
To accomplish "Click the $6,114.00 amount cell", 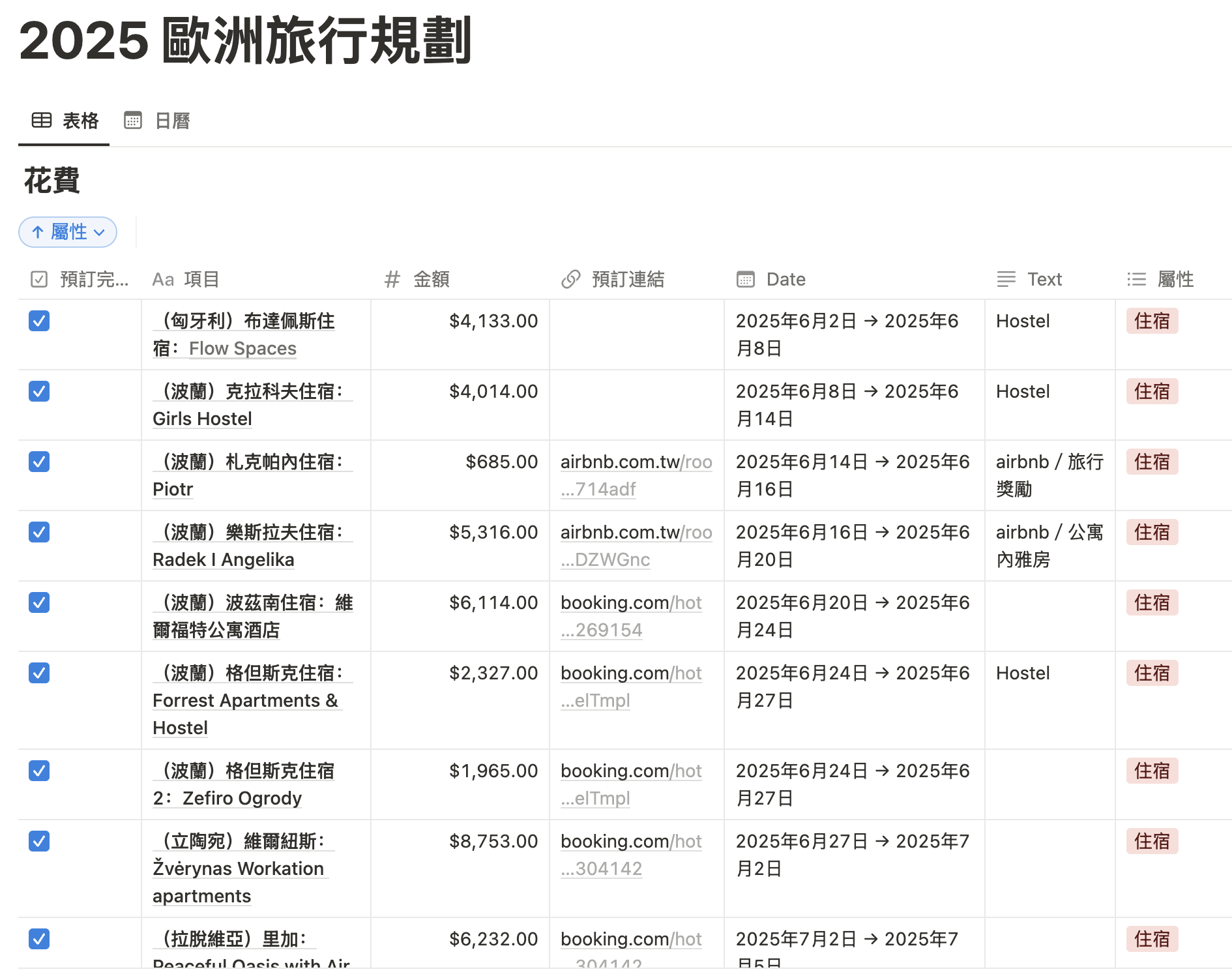I will click(493, 602).
